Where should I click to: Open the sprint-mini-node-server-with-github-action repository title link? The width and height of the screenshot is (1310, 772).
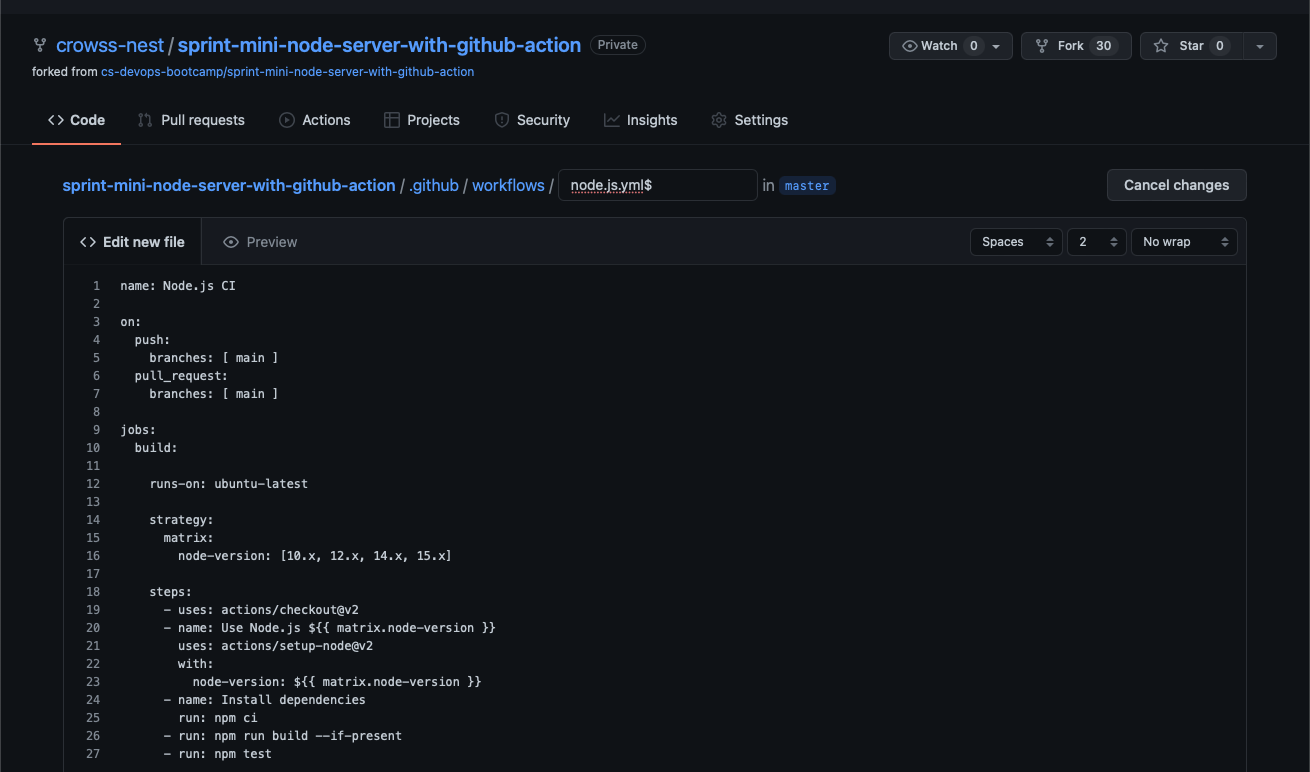(379, 45)
